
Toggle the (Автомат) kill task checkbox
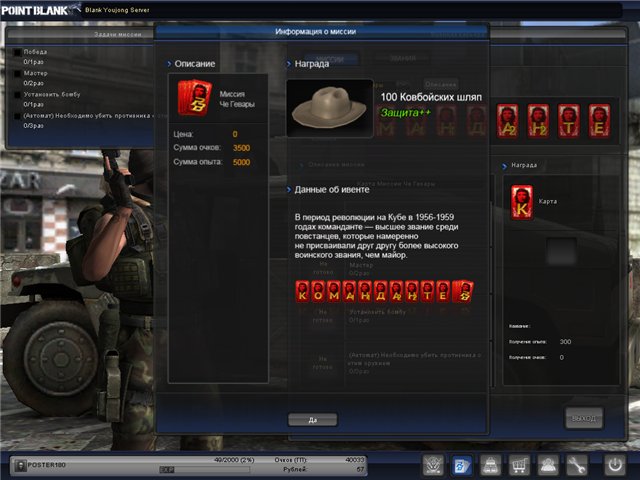pyautogui.click(x=18, y=116)
